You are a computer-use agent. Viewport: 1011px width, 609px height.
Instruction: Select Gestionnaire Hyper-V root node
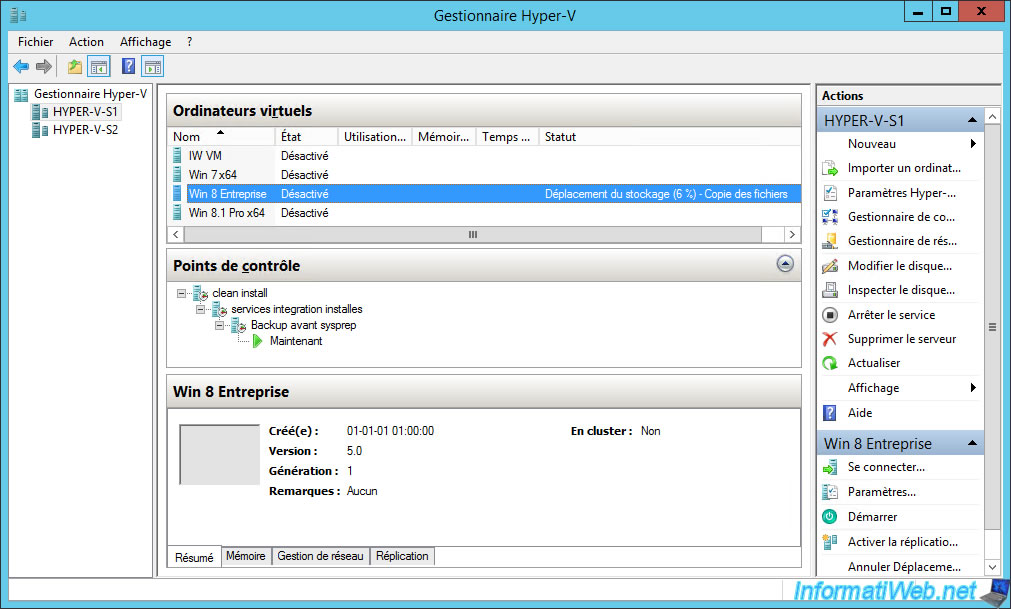(90, 94)
